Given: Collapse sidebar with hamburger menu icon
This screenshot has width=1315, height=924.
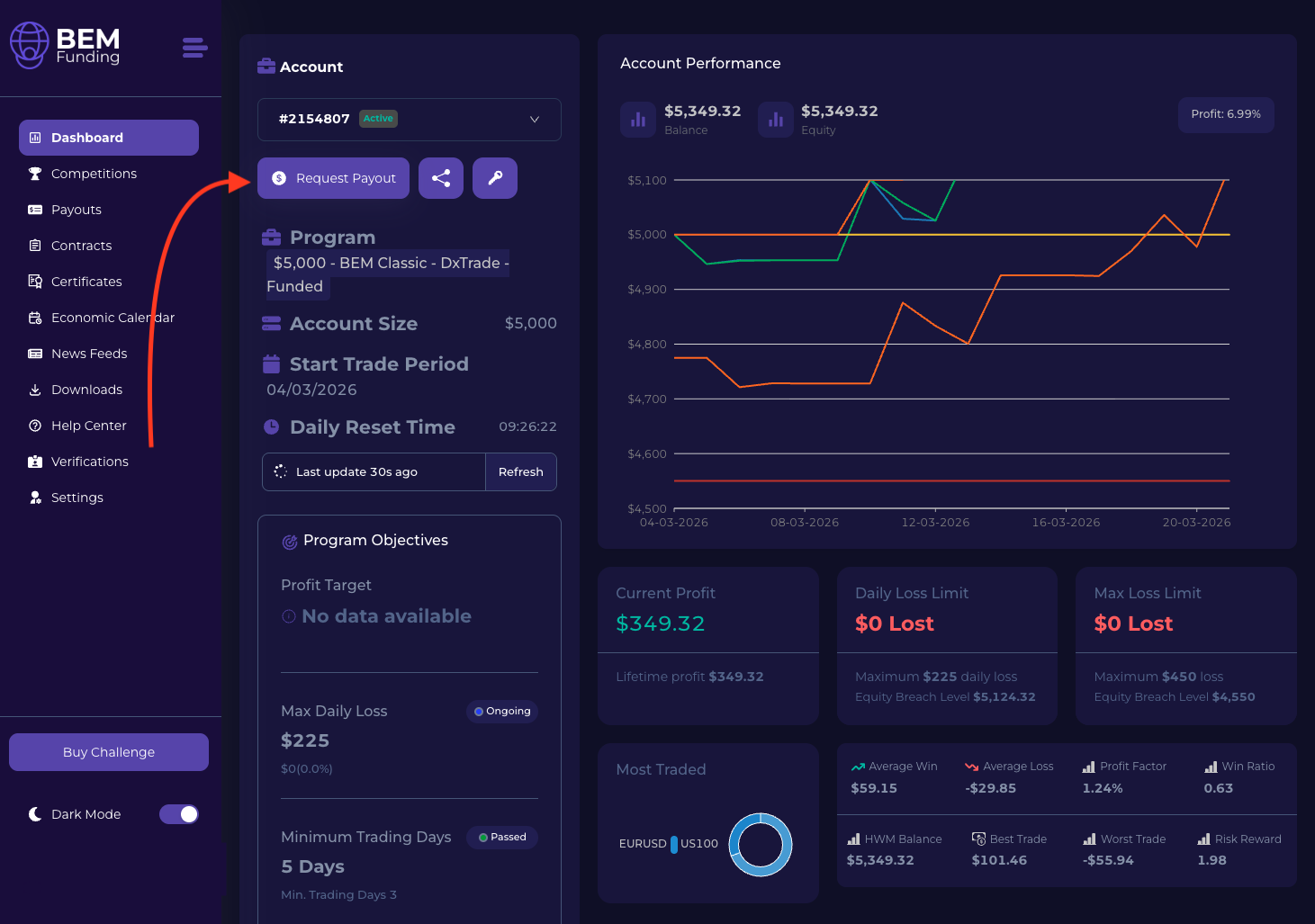Looking at the screenshot, I should click(194, 47).
